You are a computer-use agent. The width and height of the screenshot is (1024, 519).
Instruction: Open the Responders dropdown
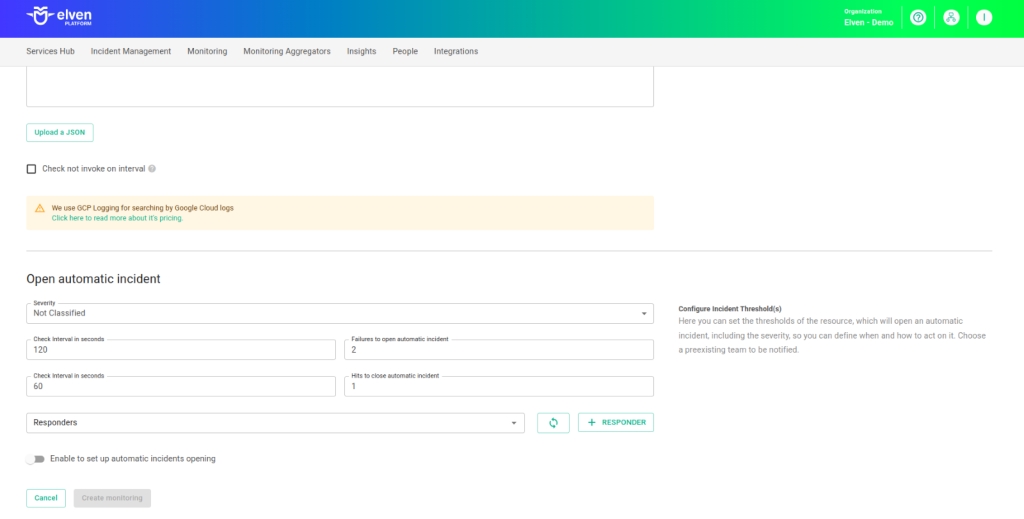(x=275, y=423)
